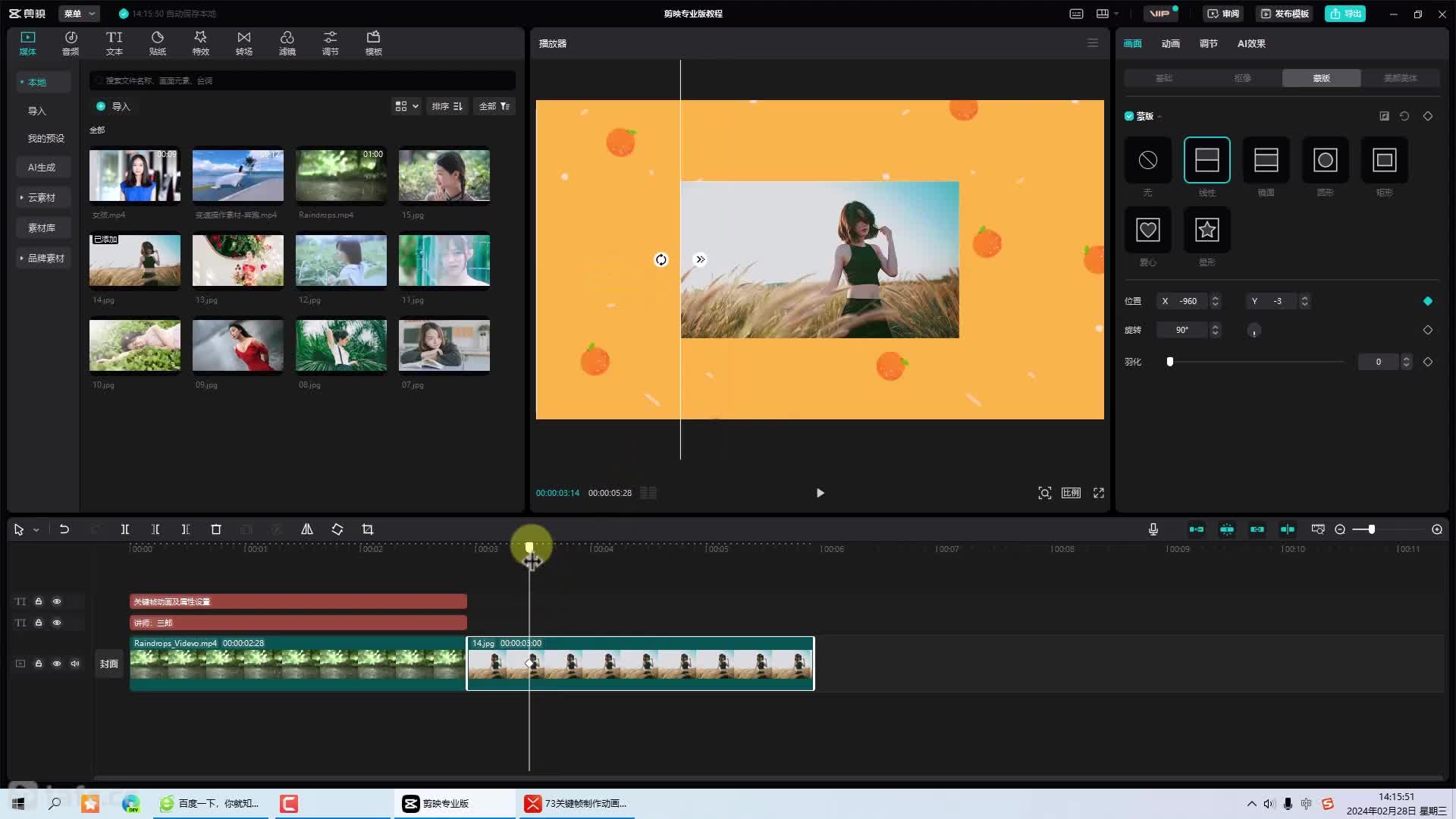Switch to the 调节 tab in the properties panel
This screenshot has height=819, width=1456.
point(1208,43)
